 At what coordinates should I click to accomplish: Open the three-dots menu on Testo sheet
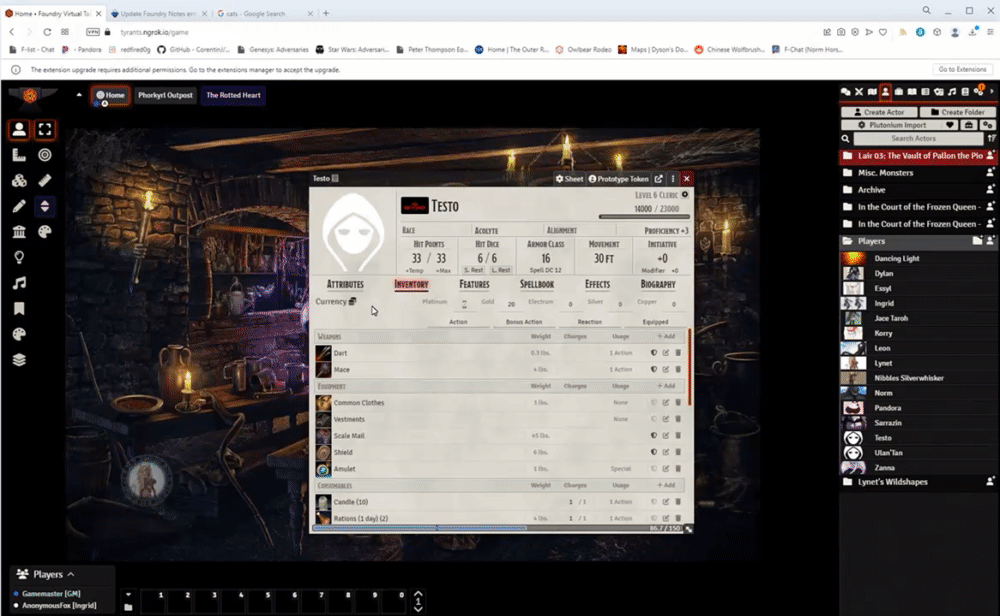tap(672, 179)
